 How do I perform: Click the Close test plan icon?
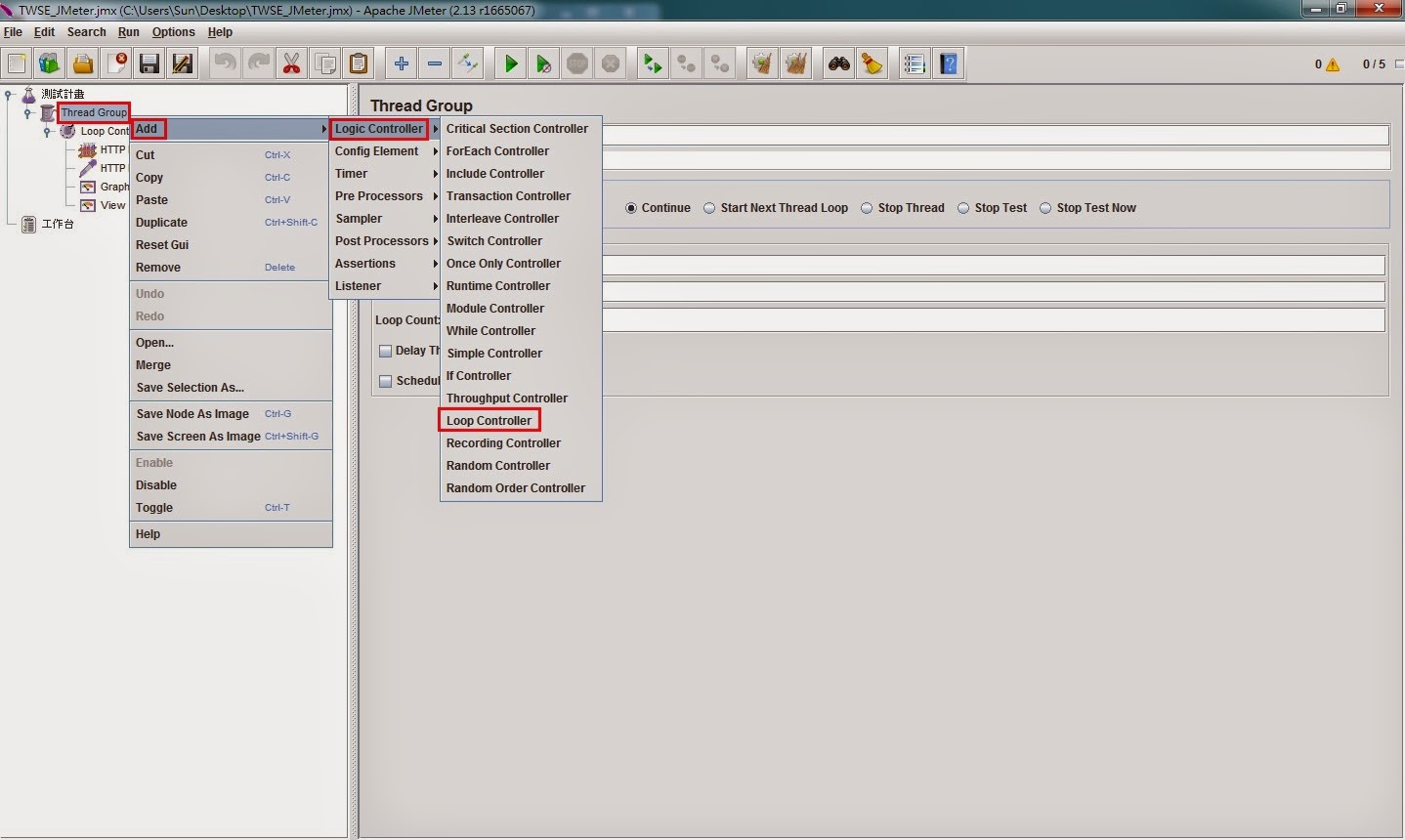(116, 64)
